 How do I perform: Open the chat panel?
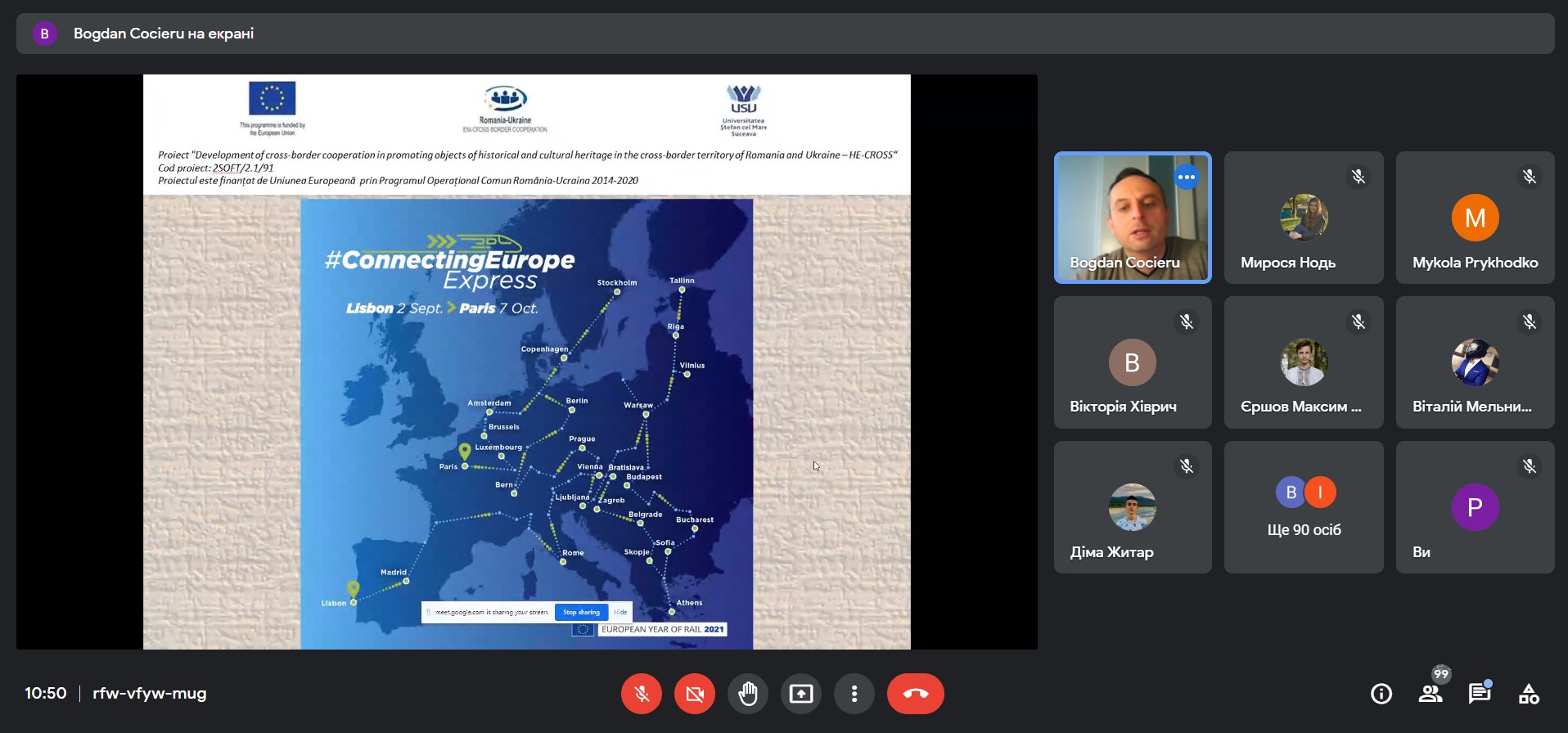[1480, 694]
